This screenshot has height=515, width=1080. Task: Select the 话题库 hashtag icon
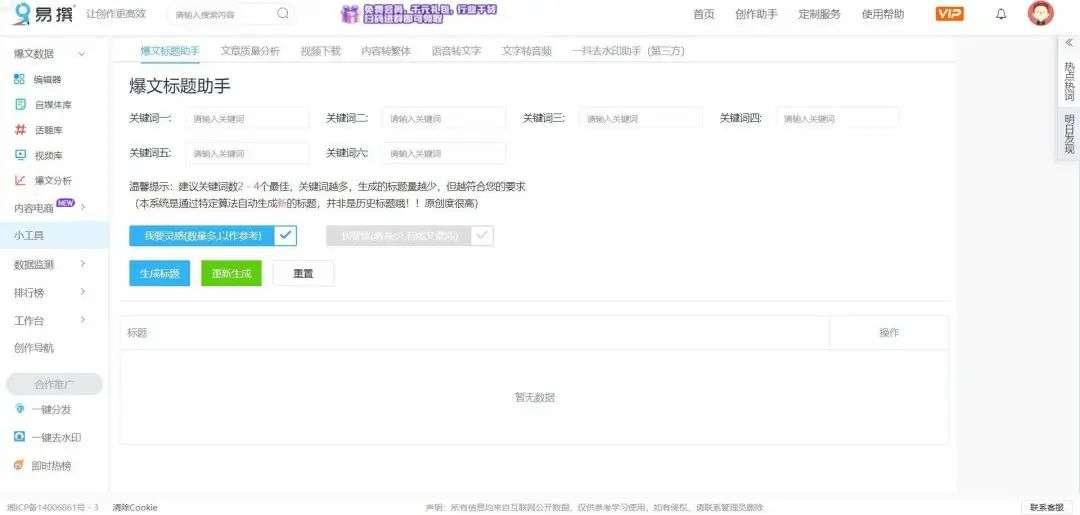20,129
